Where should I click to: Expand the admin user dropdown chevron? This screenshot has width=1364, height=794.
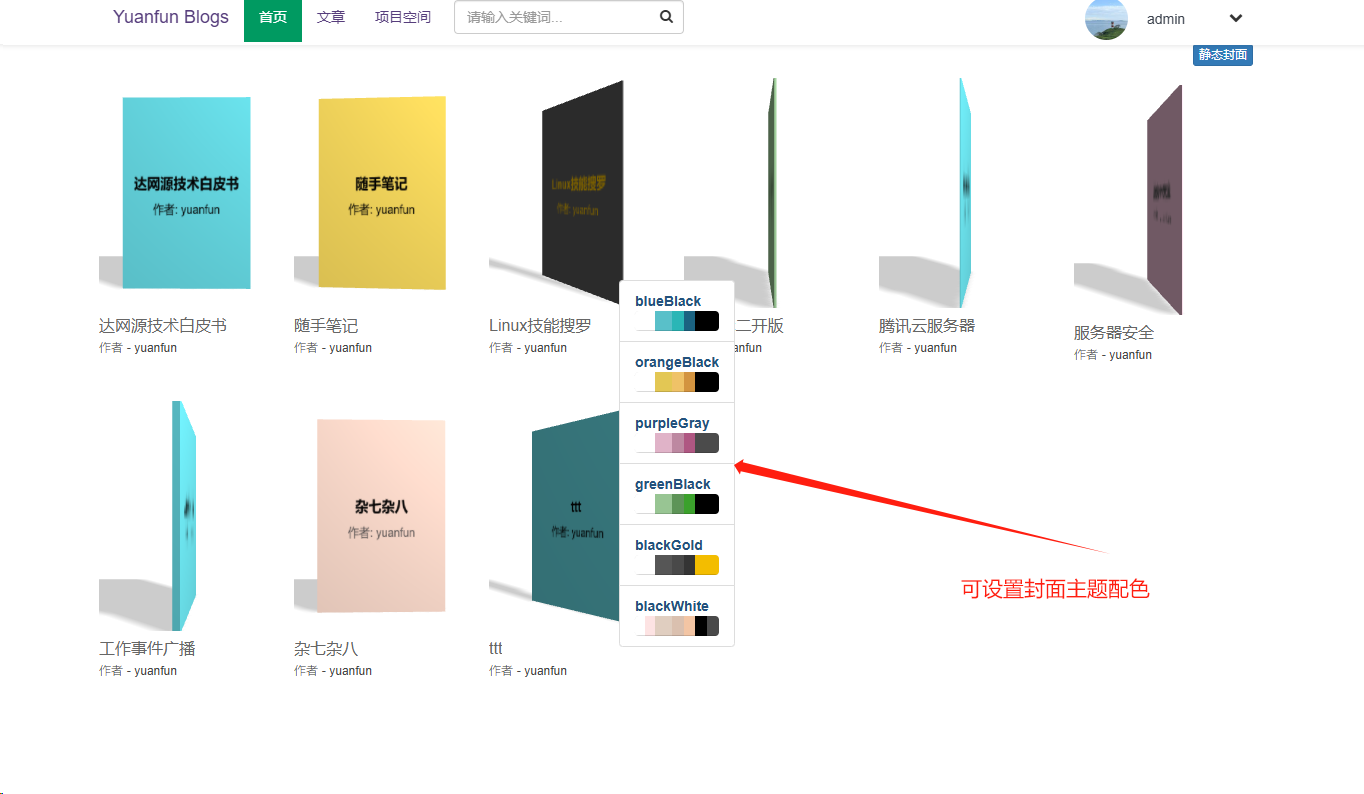tap(1235, 18)
